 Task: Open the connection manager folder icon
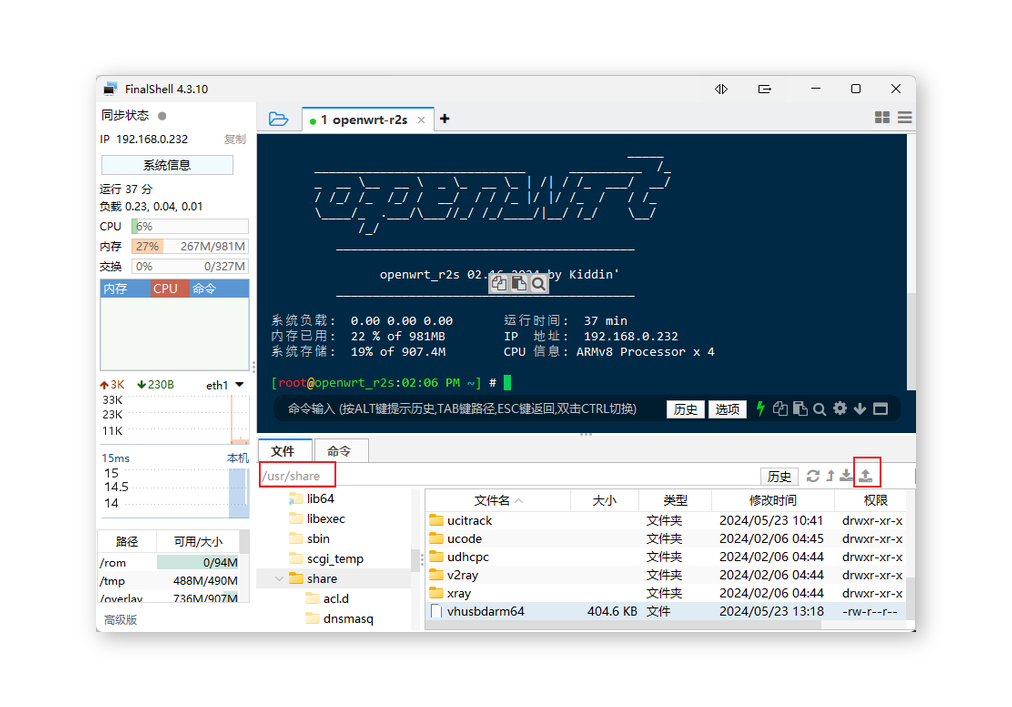pos(278,119)
